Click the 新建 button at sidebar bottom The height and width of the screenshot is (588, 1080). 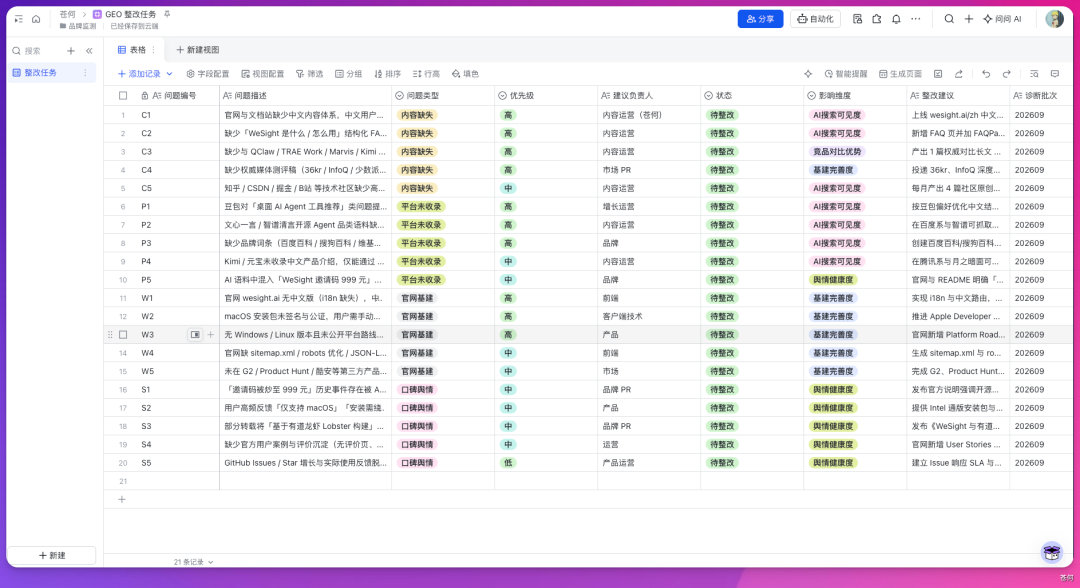click(52, 555)
